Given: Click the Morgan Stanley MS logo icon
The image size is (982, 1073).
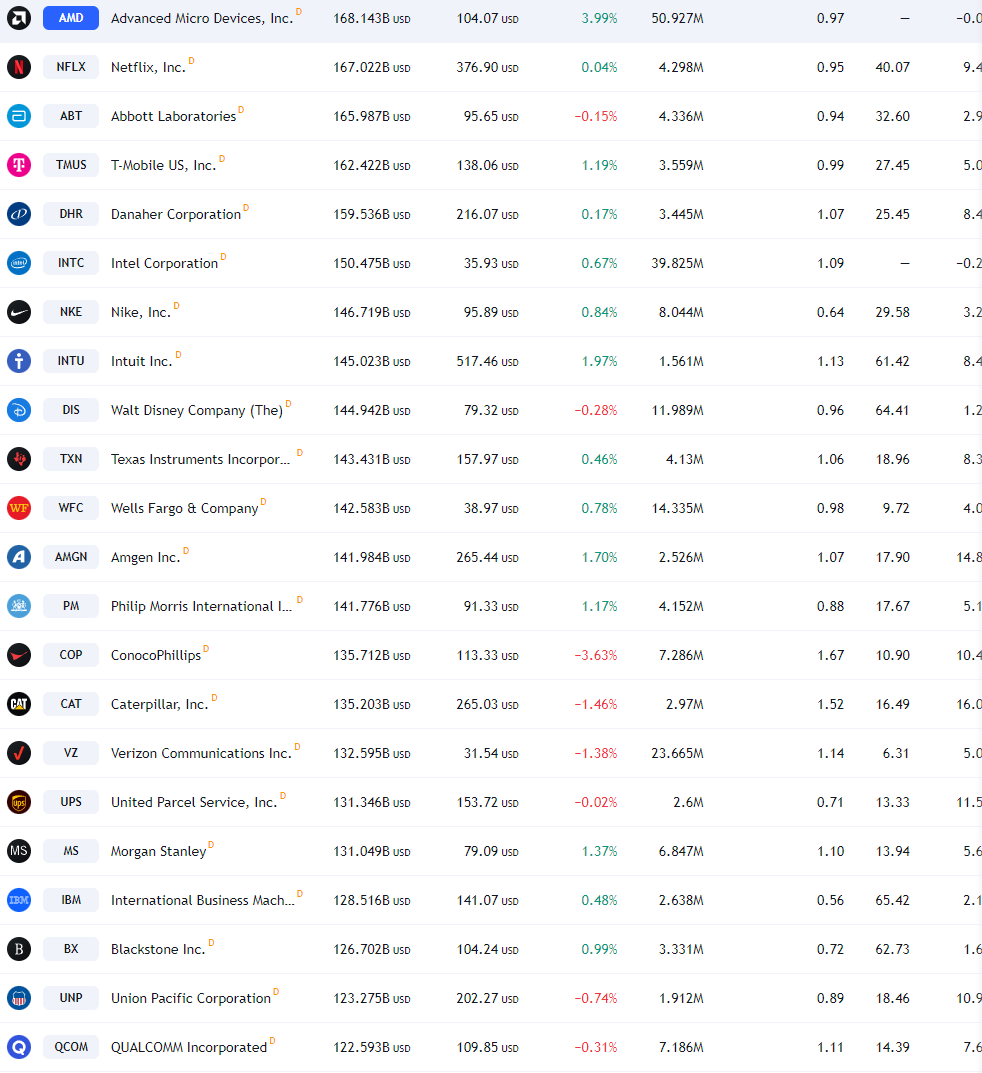Looking at the screenshot, I should click(x=19, y=851).
